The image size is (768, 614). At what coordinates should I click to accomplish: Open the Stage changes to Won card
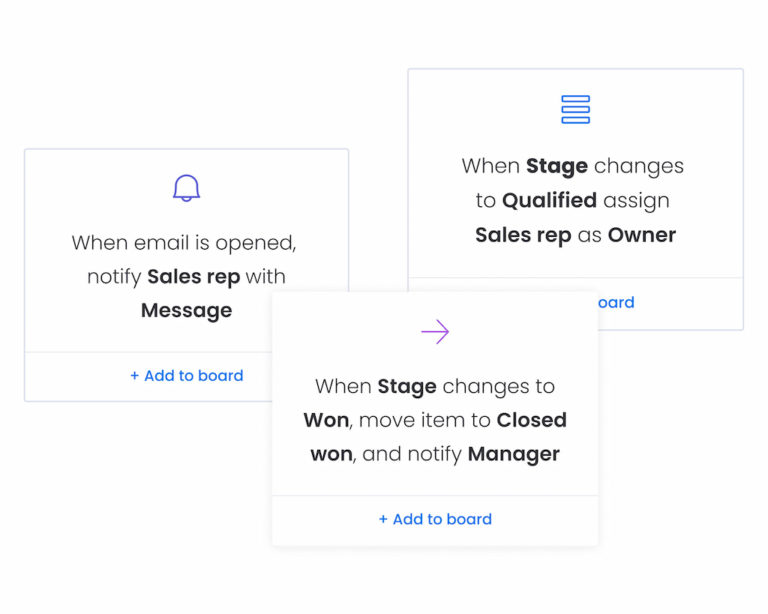(x=435, y=419)
